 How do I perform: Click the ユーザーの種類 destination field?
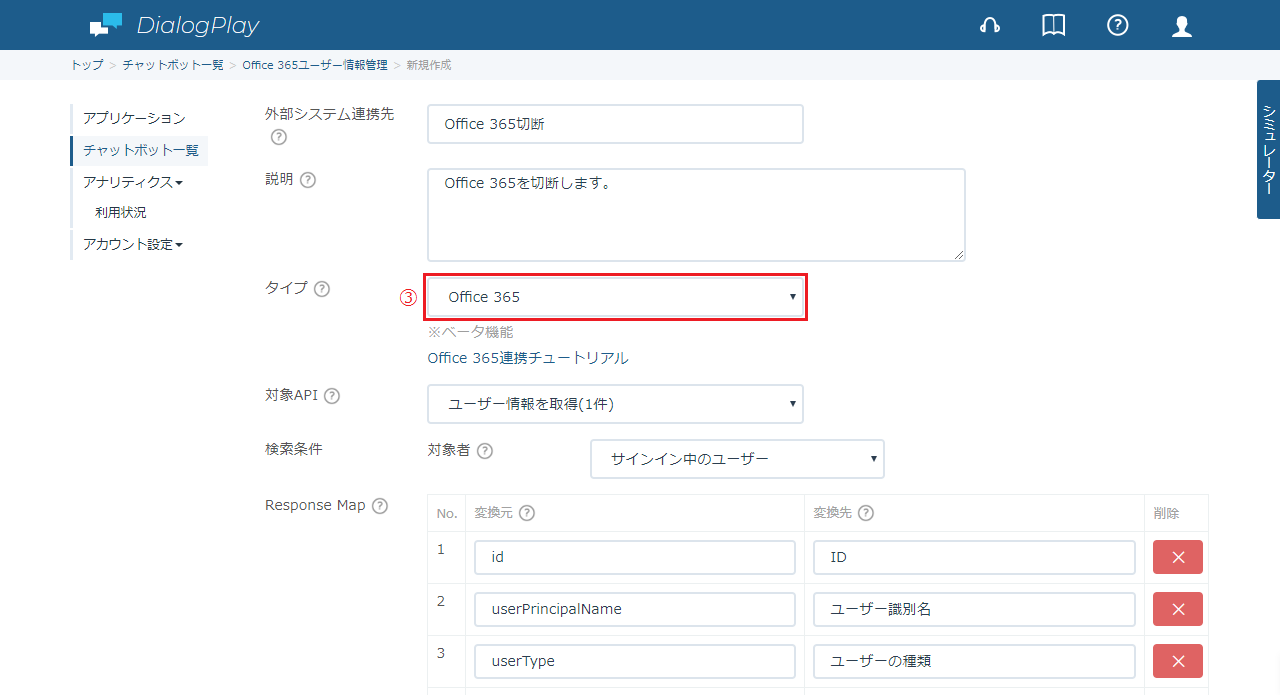[974, 661]
